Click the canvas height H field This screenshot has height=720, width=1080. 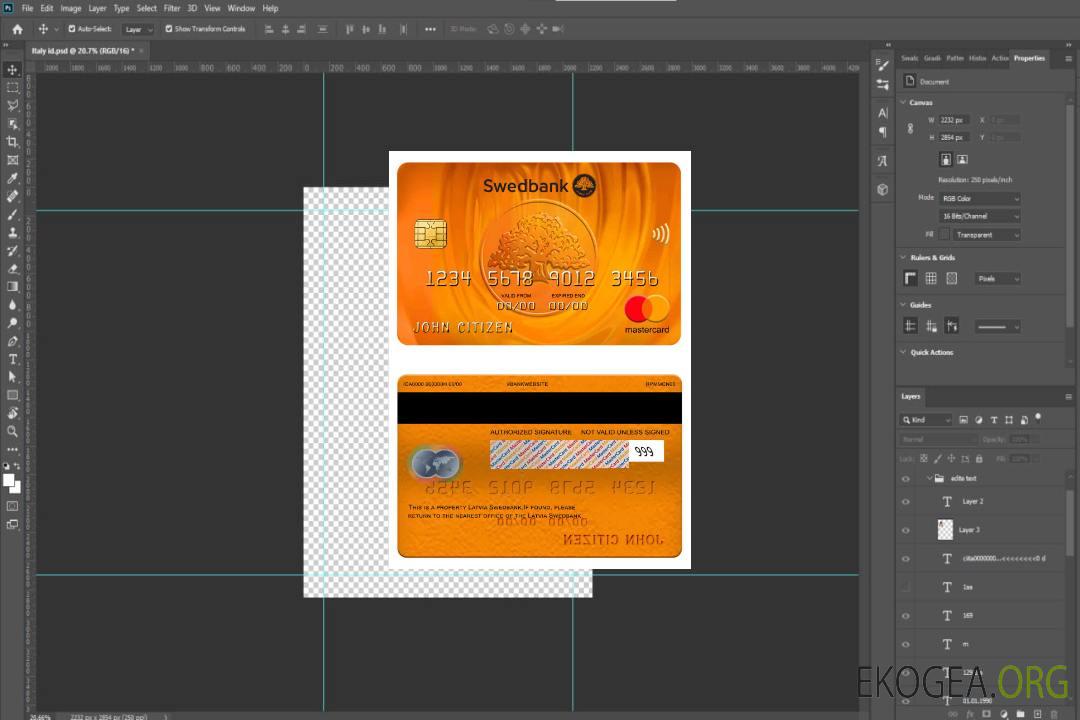954,138
